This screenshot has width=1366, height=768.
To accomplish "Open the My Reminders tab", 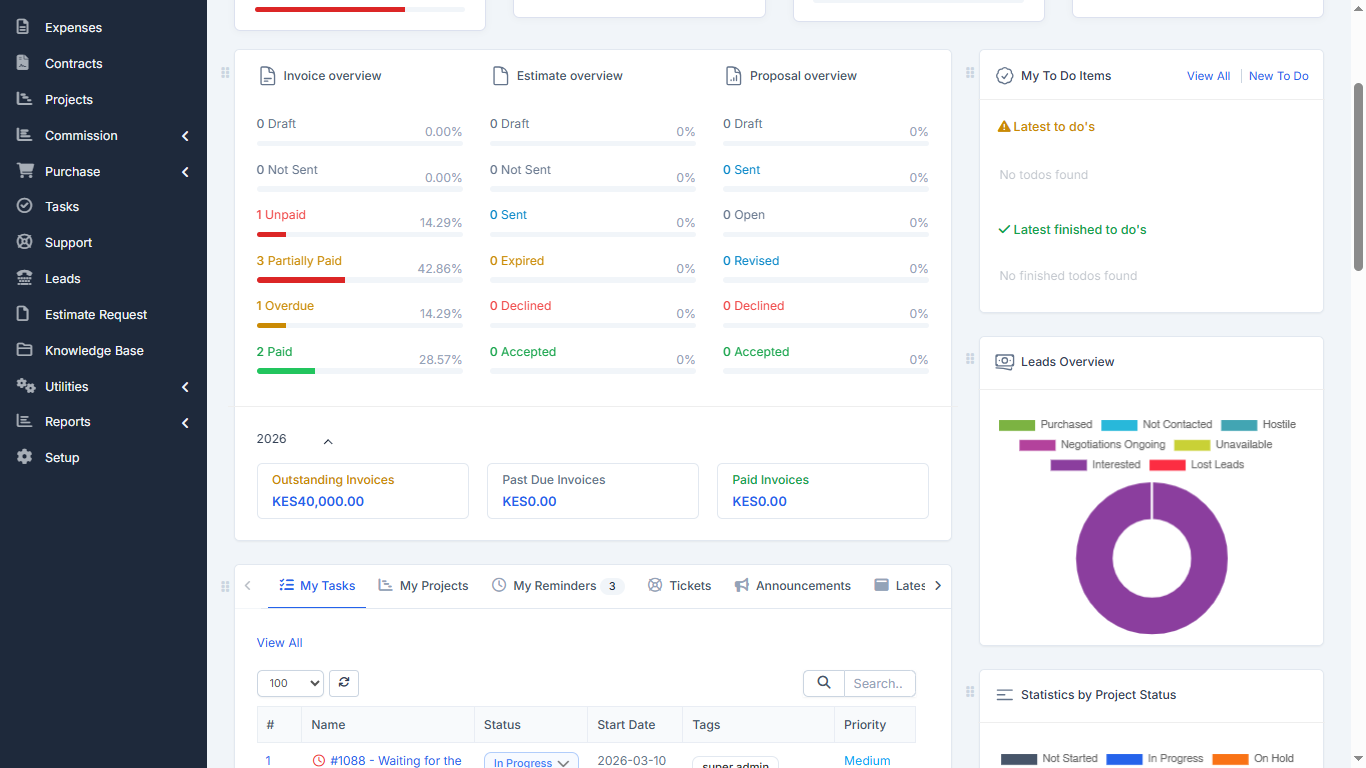I will pos(554,586).
